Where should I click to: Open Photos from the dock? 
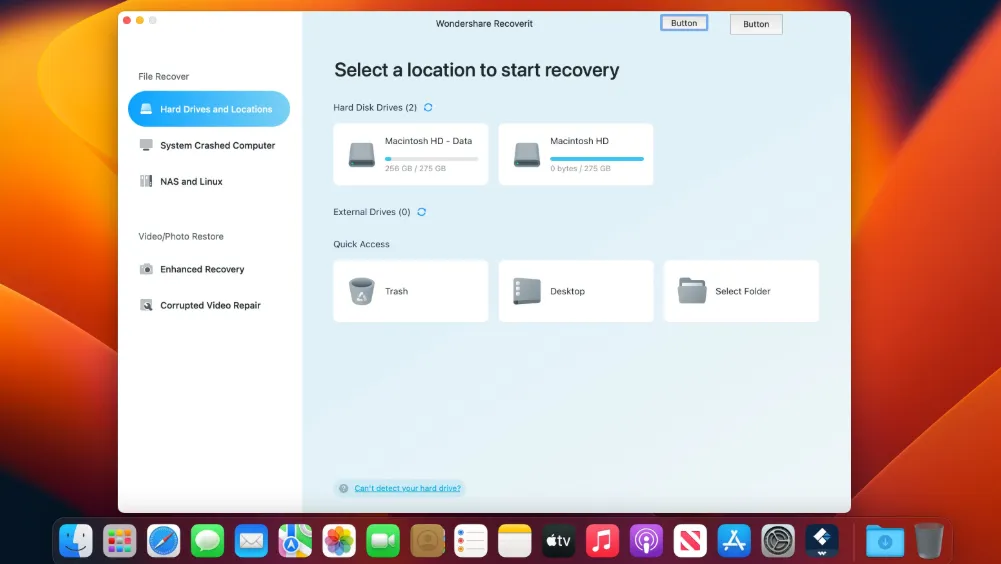tap(339, 541)
